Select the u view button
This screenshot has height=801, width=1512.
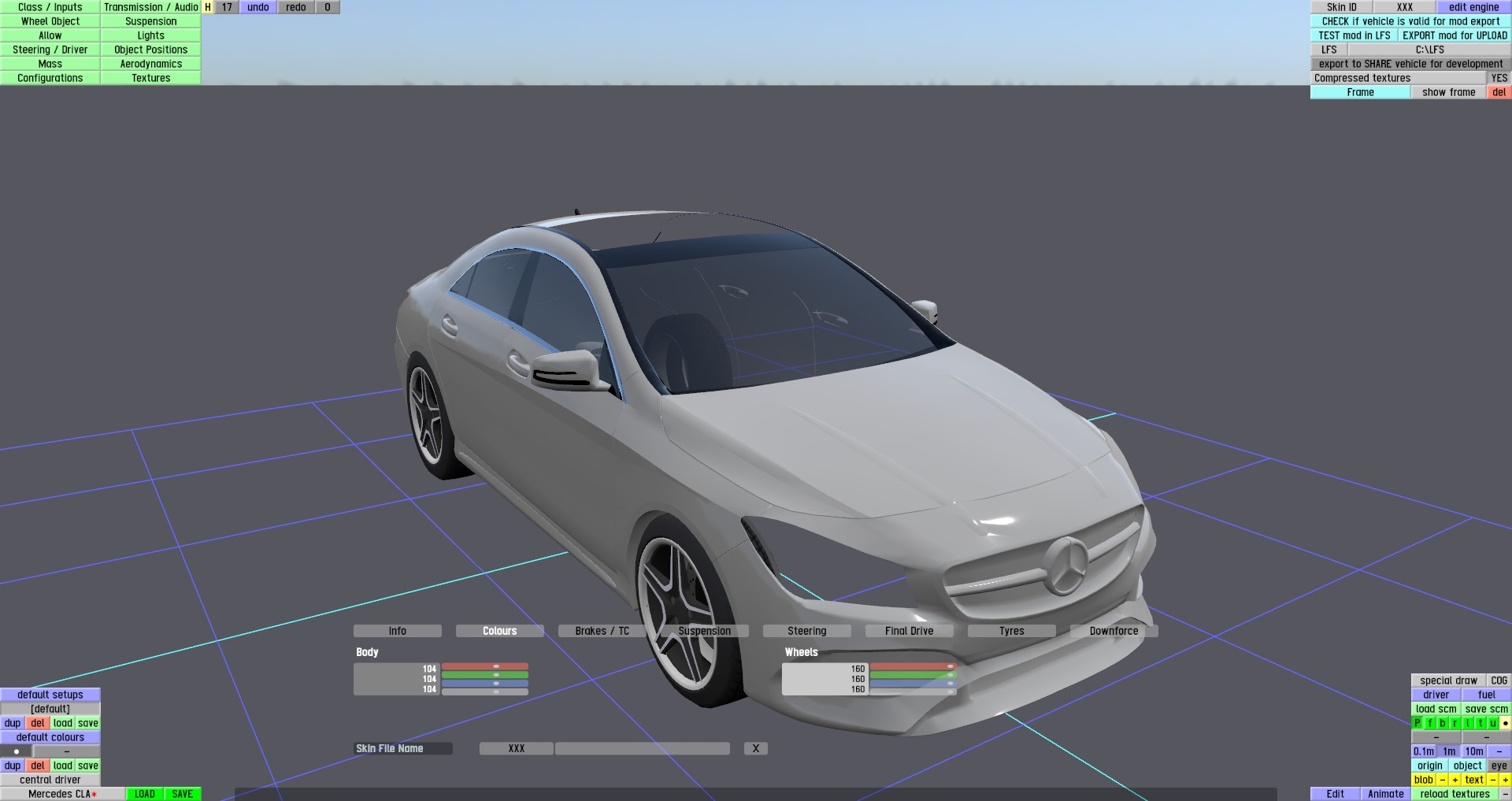tap(1493, 723)
